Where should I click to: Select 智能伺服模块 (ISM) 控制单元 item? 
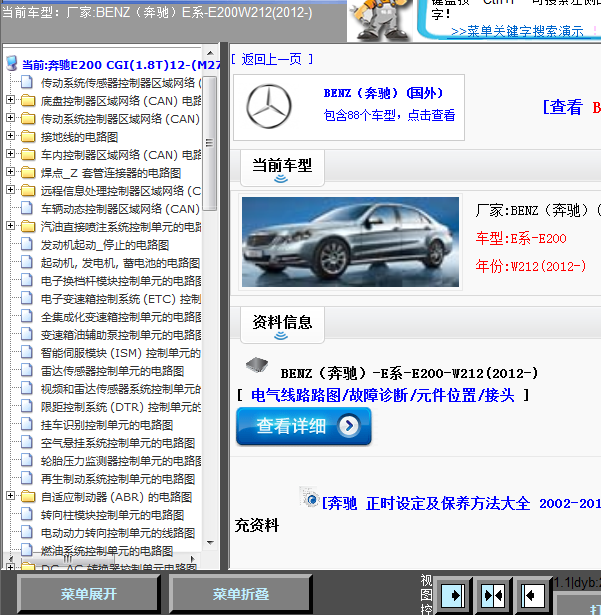121,353
